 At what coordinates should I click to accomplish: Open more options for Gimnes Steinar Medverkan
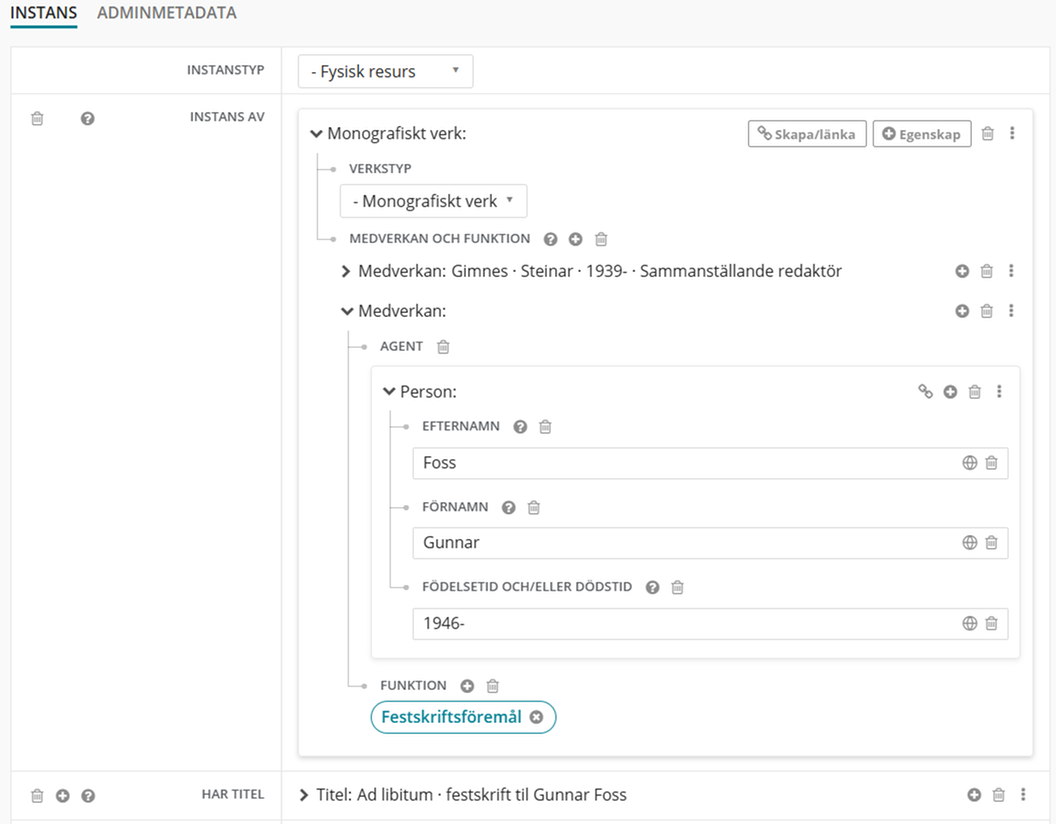[x=1011, y=271]
